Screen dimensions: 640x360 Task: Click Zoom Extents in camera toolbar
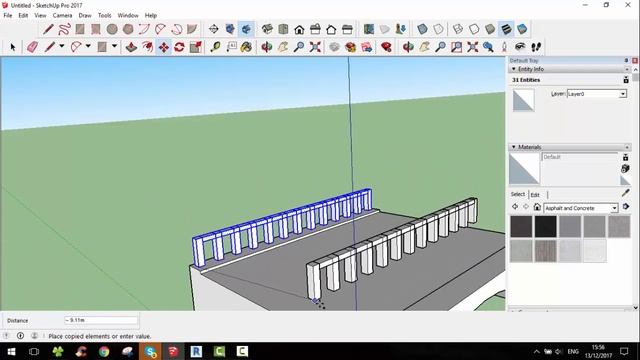tap(473, 47)
